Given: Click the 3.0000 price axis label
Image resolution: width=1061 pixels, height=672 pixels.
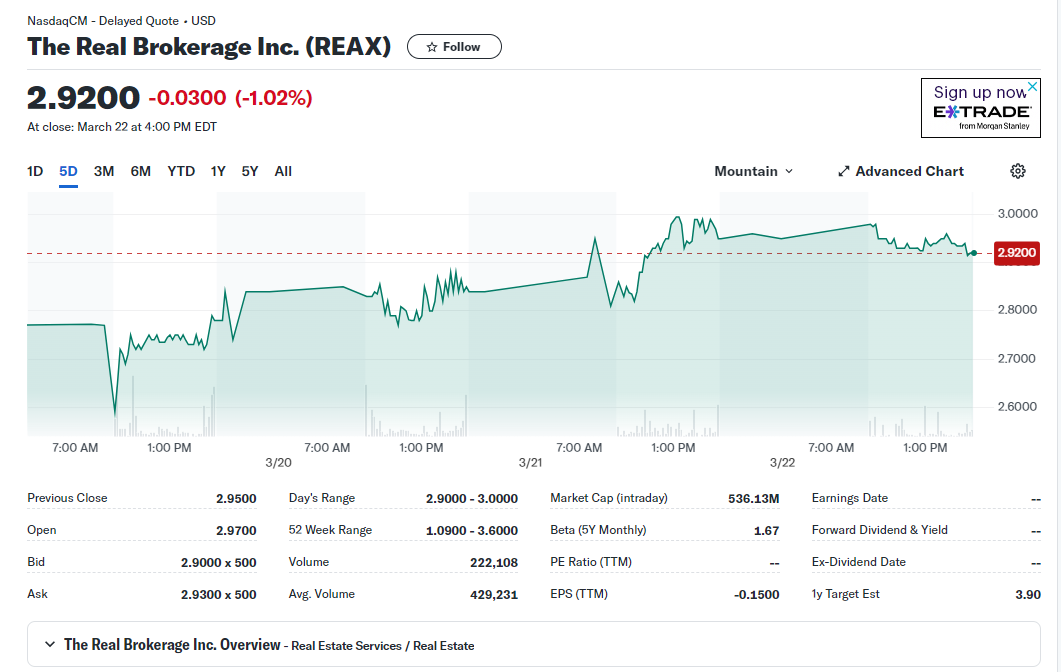Looking at the screenshot, I should coord(1018,214).
